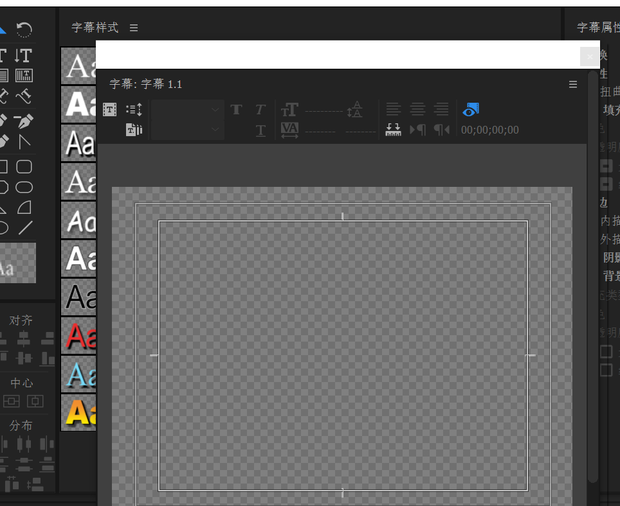
Task: Align text to center
Action: (417, 109)
